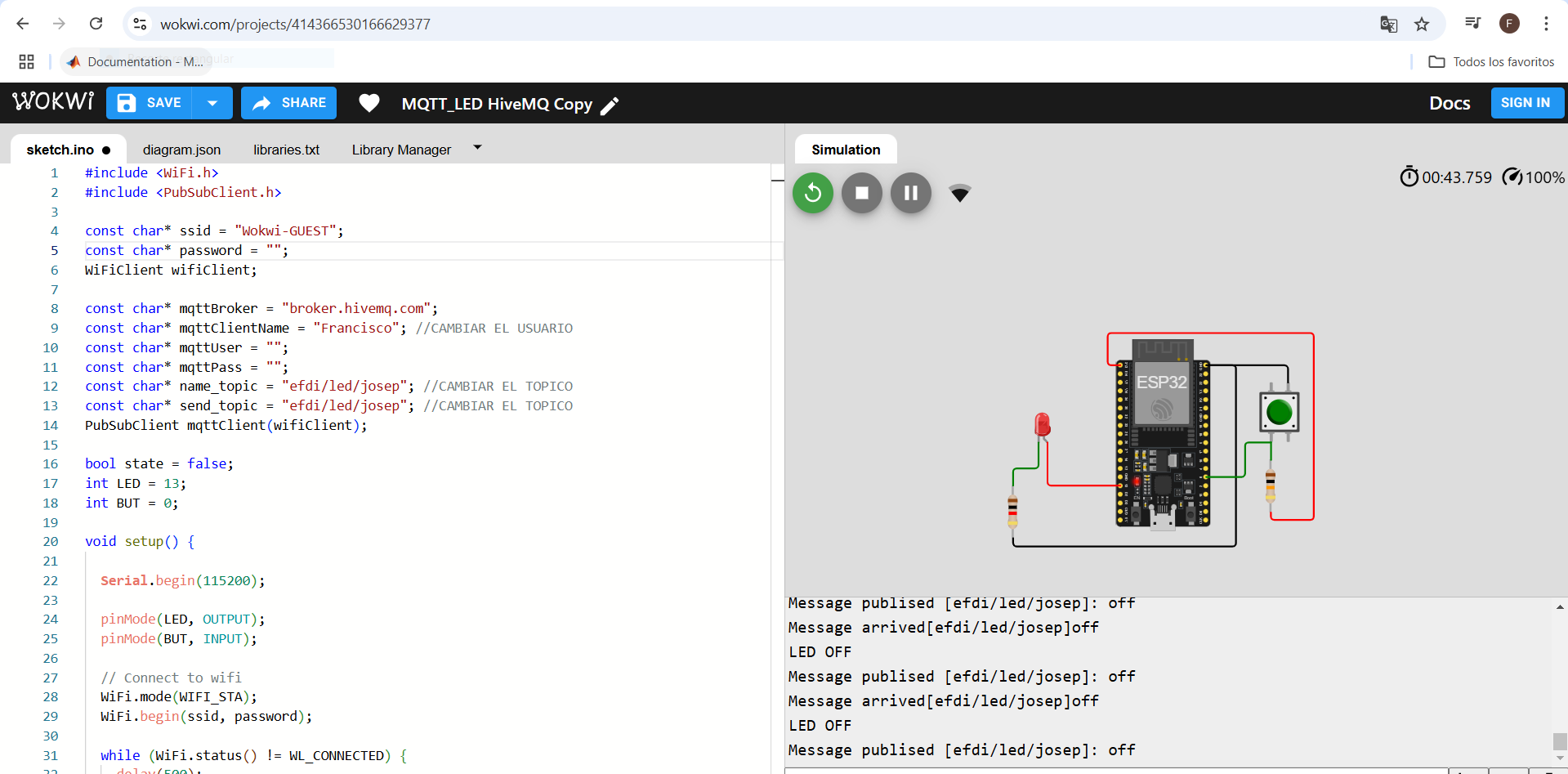Image resolution: width=1568 pixels, height=774 pixels.
Task: Open the media control icon in Chrome
Action: (x=1472, y=23)
